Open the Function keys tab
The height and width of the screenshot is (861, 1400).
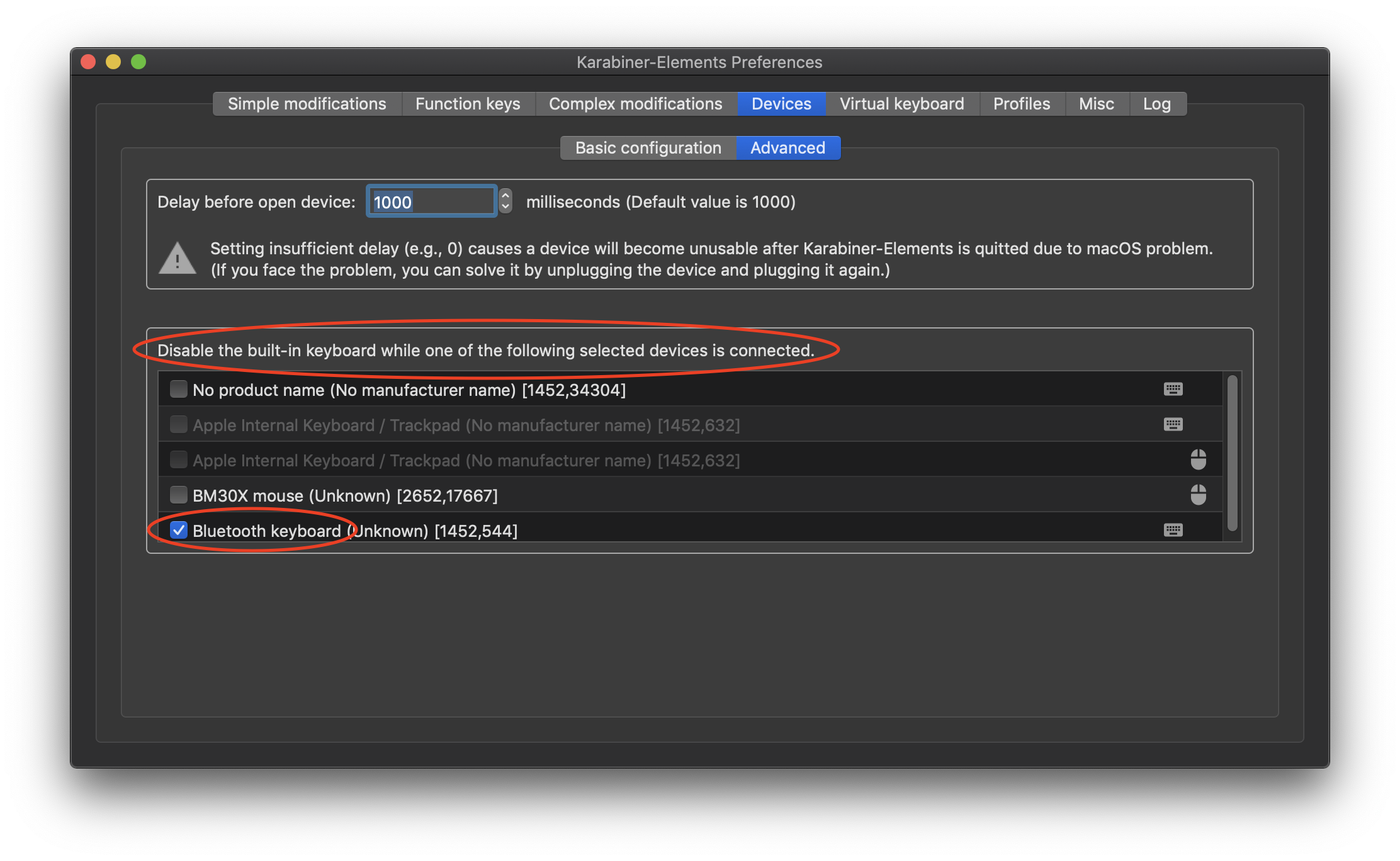(468, 104)
